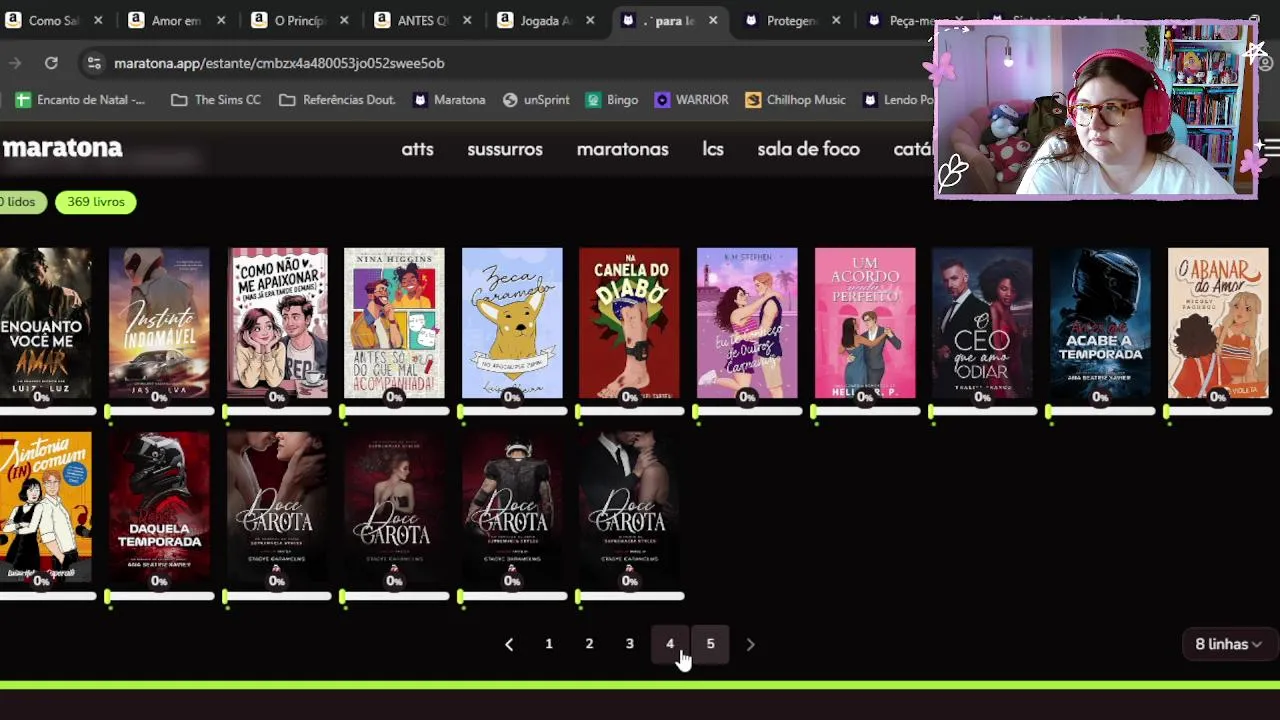Go to page 1
The image size is (1280, 720).
click(x=549, y=644)
